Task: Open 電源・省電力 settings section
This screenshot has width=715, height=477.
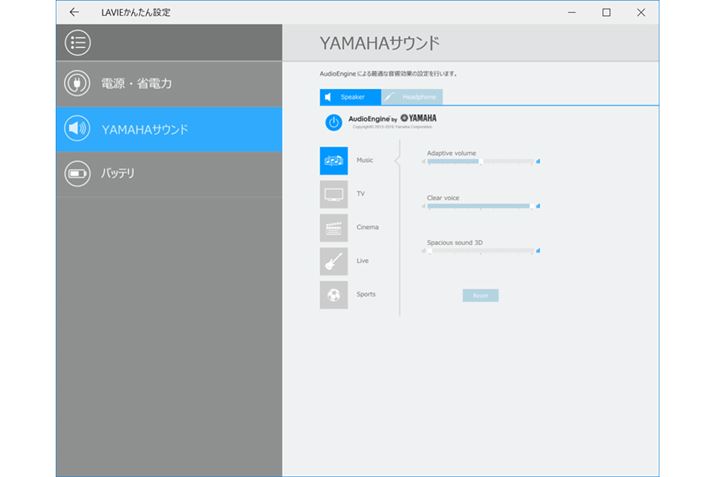Action: tap(136, 83)
